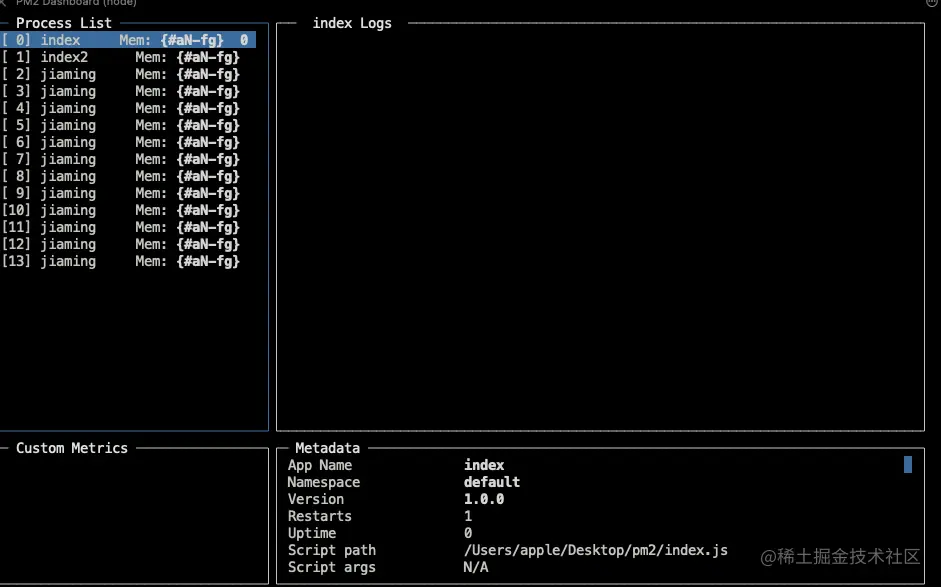Click the Restarts value 1
Screen dimensions: 941x587
pyautogui.click(x=468, y=516)
